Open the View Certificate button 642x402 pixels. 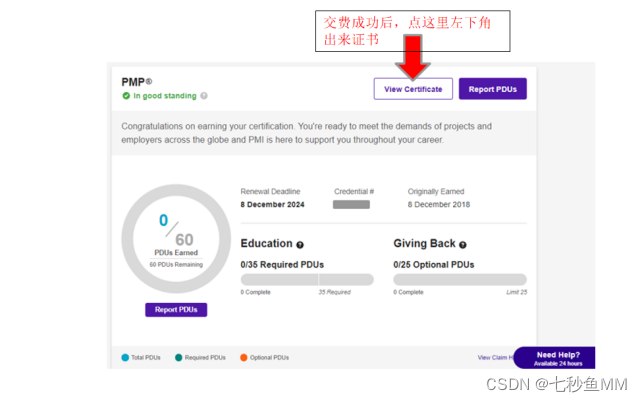(413, 89)
